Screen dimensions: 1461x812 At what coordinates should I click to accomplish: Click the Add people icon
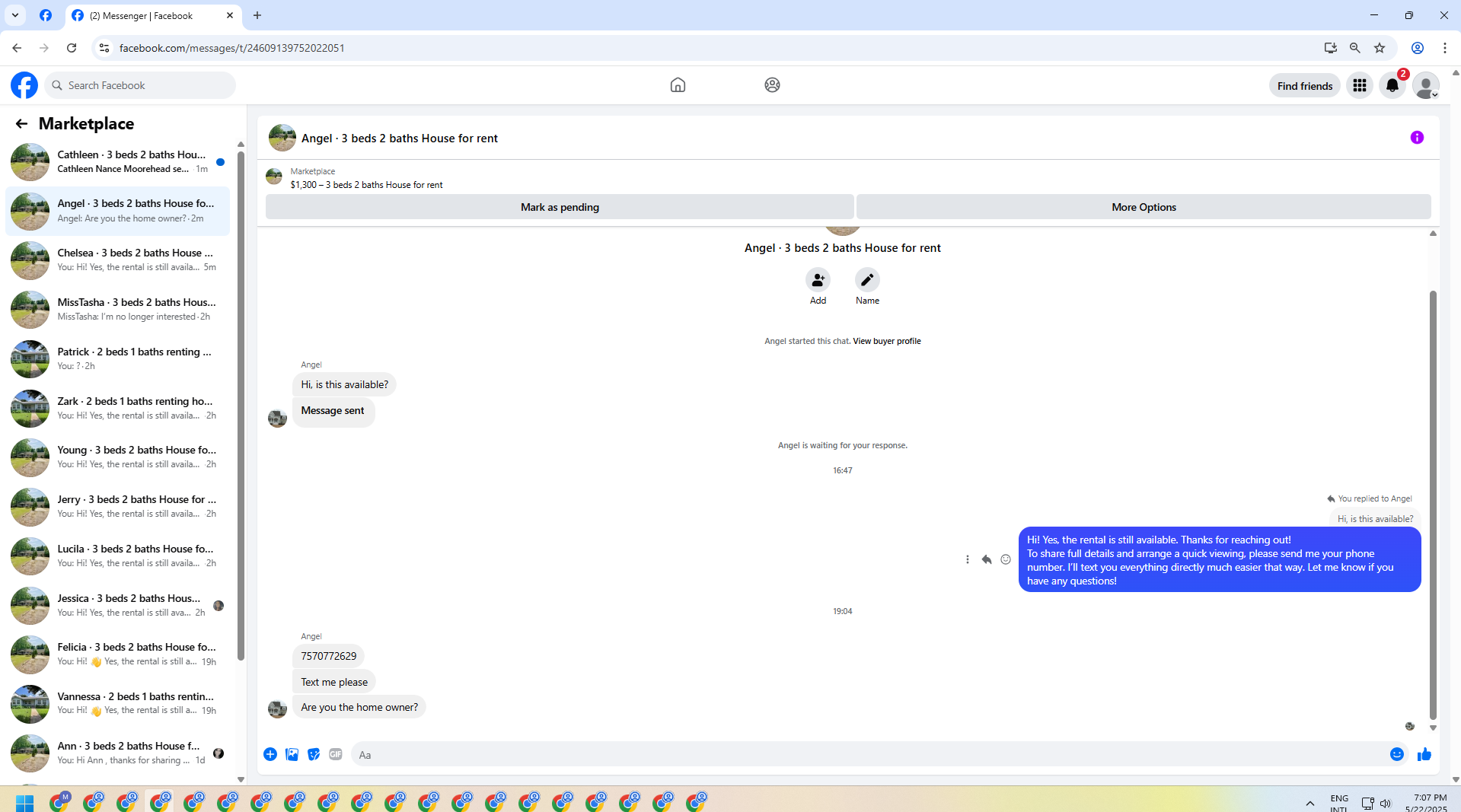tap(818, 280)
